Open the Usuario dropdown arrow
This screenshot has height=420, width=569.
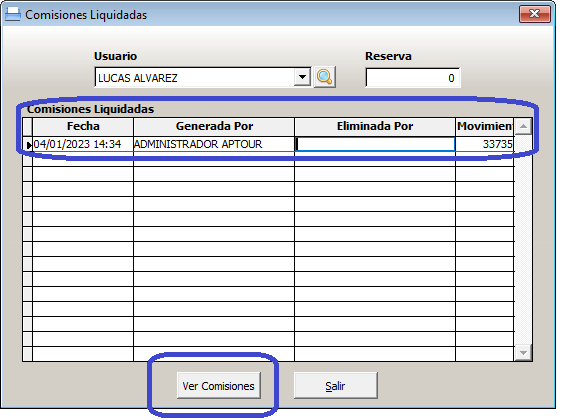(302, 77)
